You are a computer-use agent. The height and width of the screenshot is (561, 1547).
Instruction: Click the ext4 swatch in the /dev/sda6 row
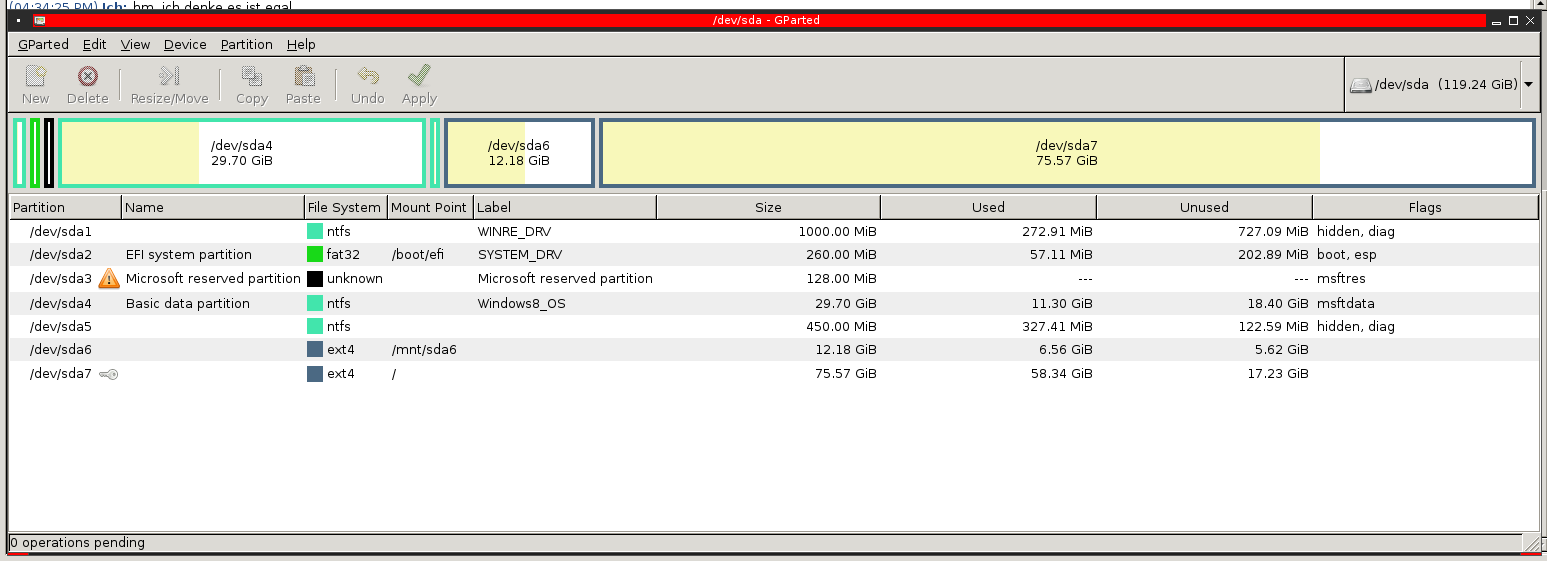coord(315,350)
